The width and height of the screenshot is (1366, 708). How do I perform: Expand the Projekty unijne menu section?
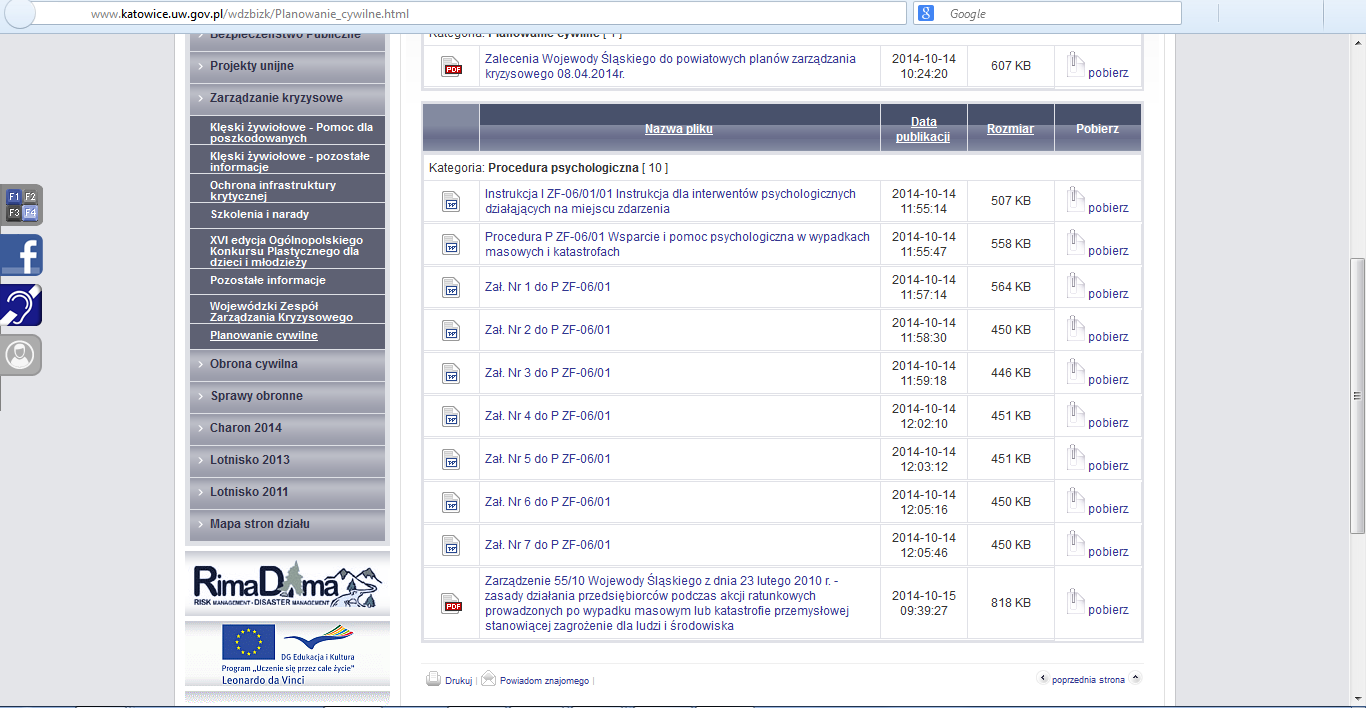click(286, 66)
